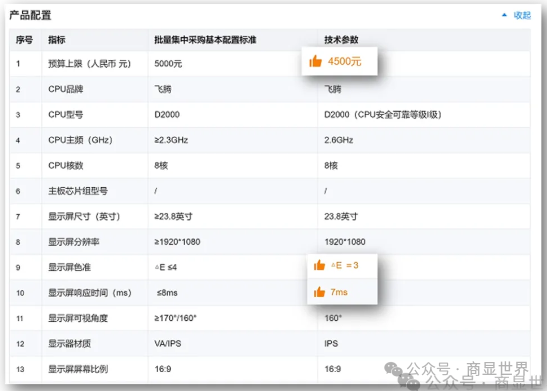Screen dimensions: 547x391
Task: Click the thumbs-up icon beside △E =3
Action: [x=319, y=265]
